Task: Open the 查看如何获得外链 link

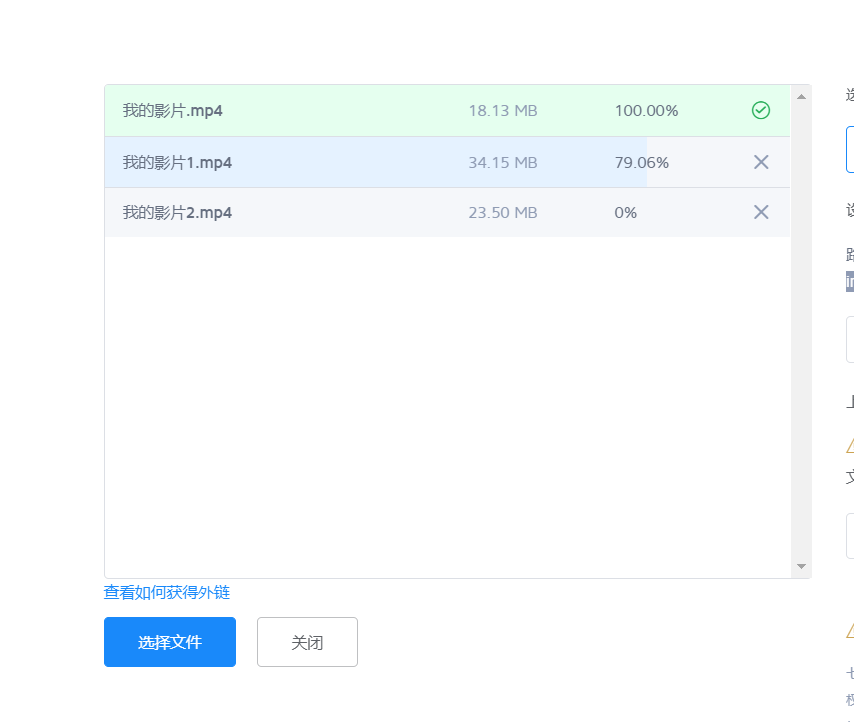Action: [x=167, y=592]
